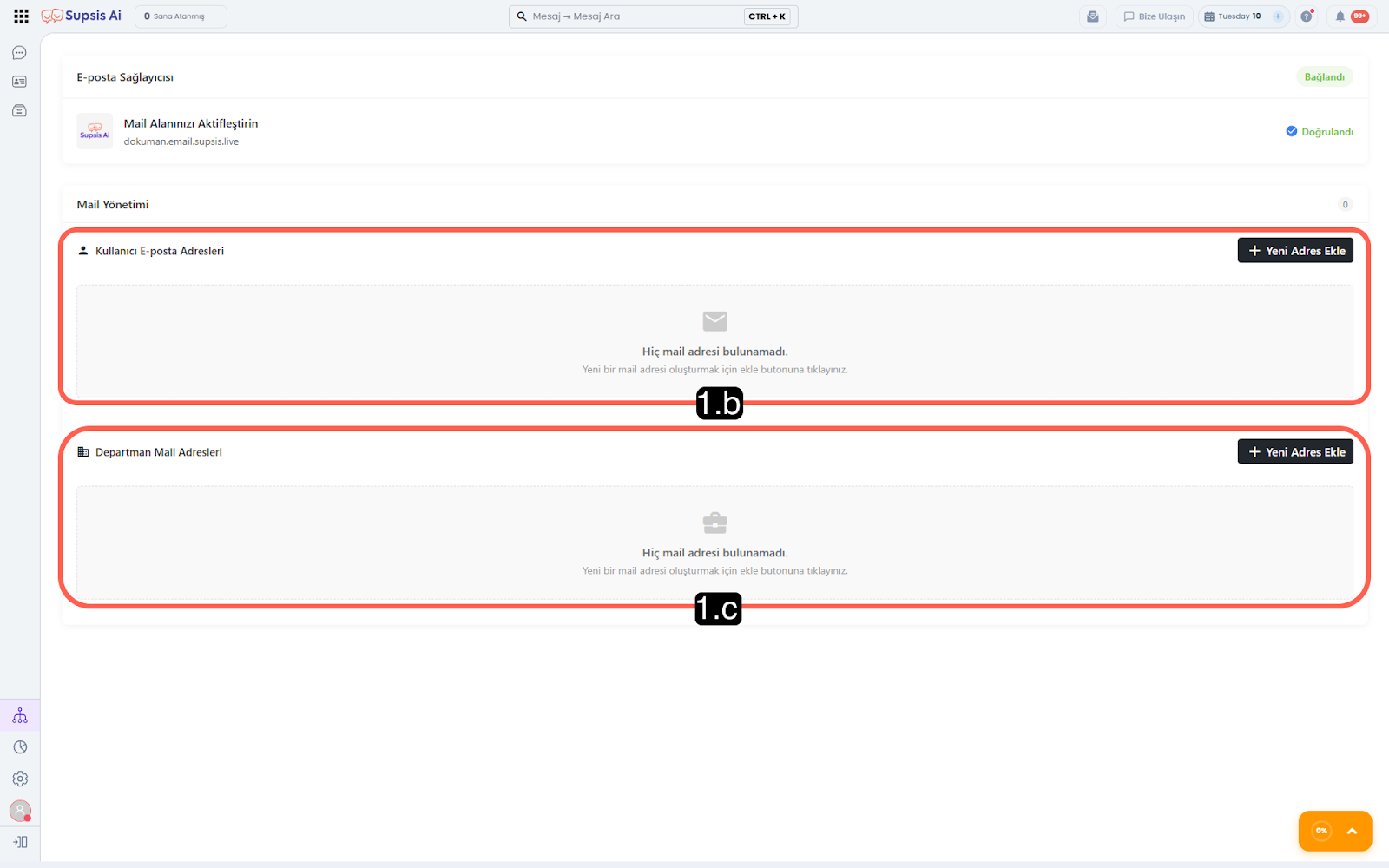Open the inbox tray sidebar icon
The width and height of the screenshot is (1389, 868).
click(x=19, y=111)
